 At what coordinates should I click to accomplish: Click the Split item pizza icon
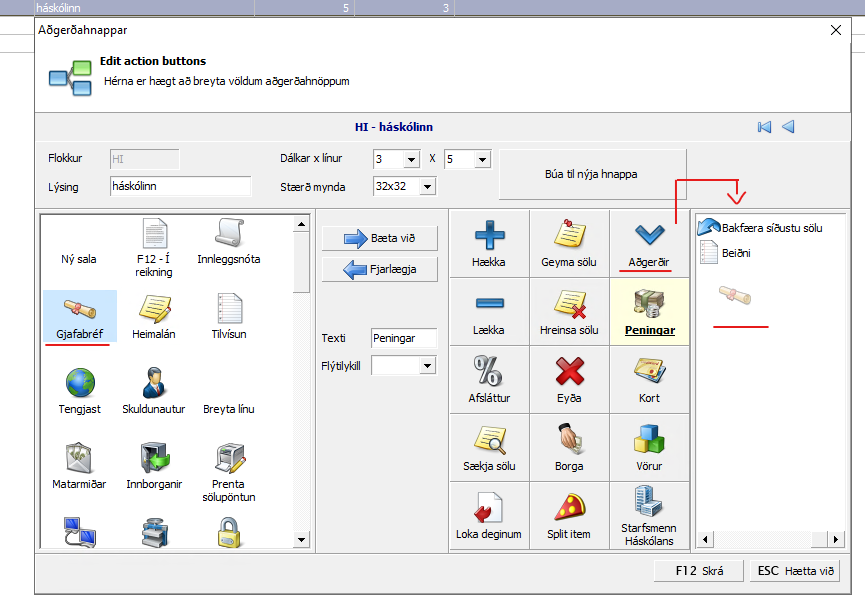point(569,513)
